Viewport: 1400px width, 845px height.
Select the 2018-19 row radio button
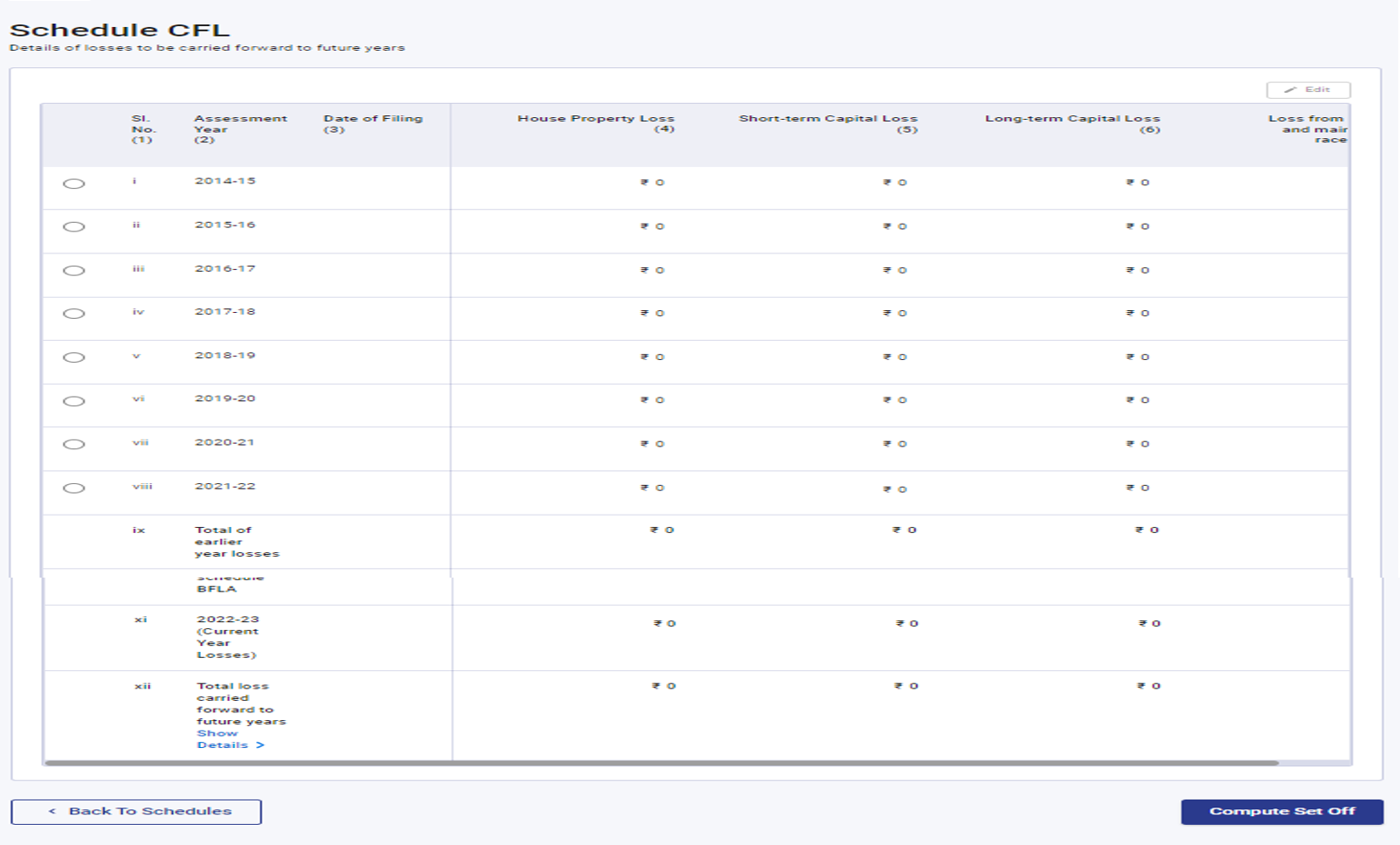(74, 357)
